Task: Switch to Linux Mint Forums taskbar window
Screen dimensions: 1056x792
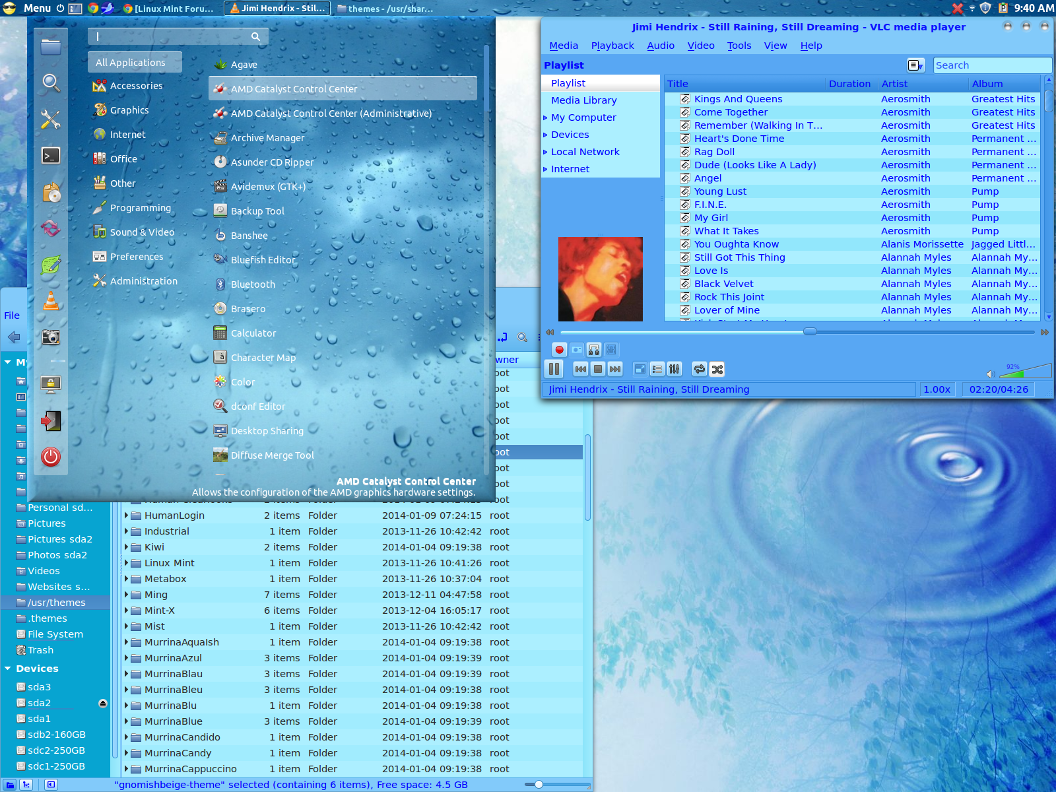Action: [168, 9]
